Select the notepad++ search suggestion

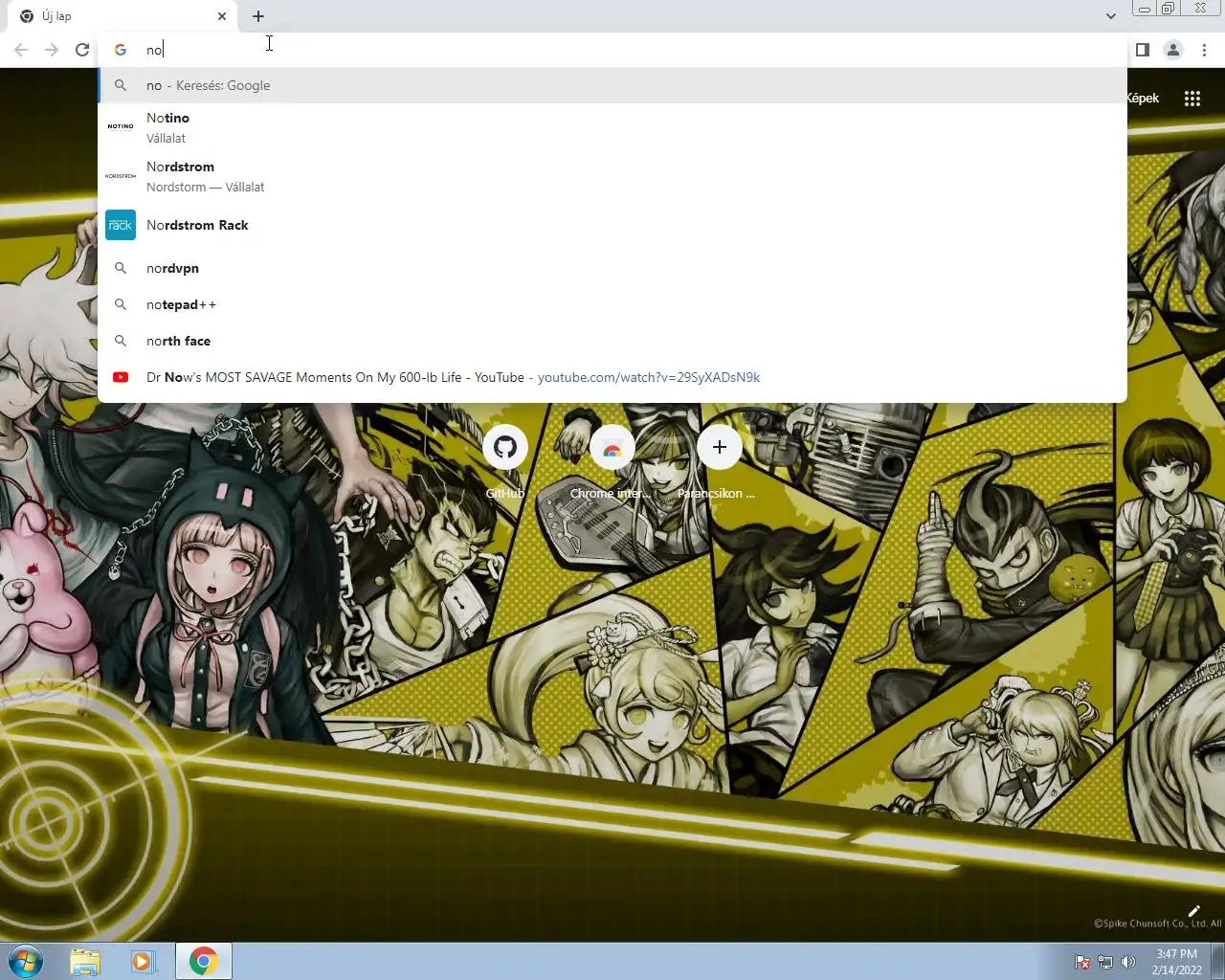pos(612,304)
